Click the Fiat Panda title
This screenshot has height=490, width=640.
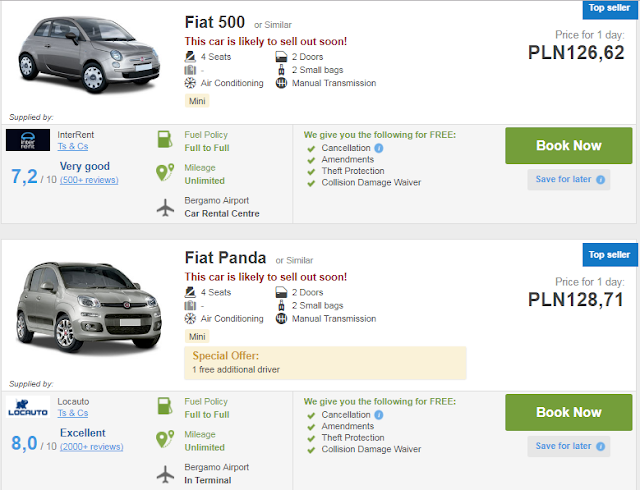click(225, 259)
